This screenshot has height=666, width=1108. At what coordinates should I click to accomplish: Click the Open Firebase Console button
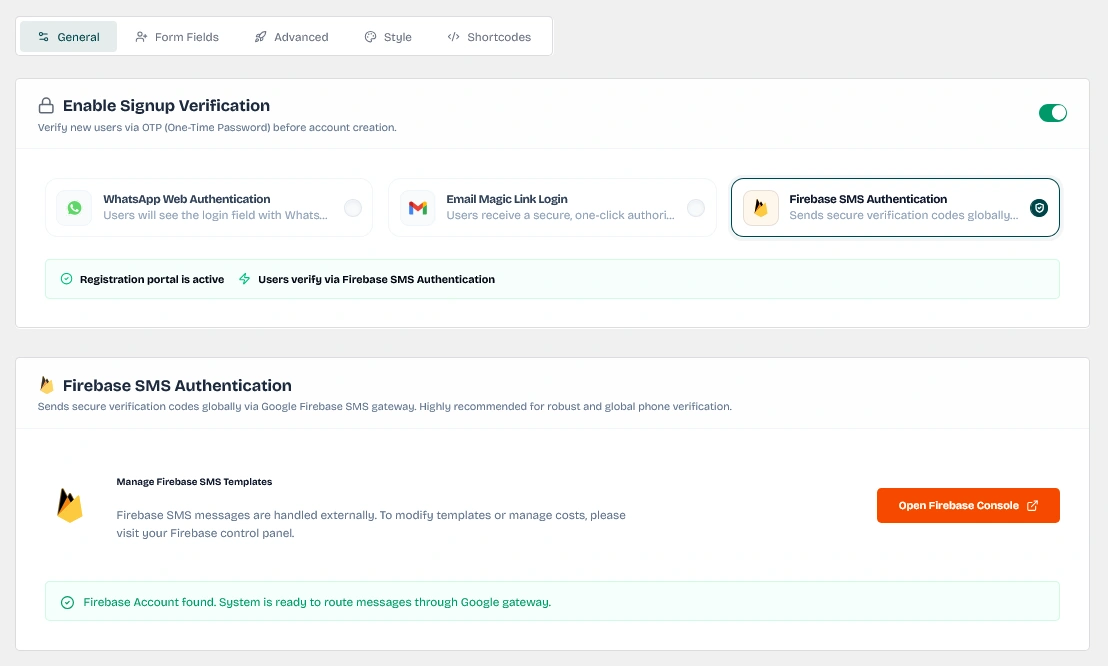point(968,506)
